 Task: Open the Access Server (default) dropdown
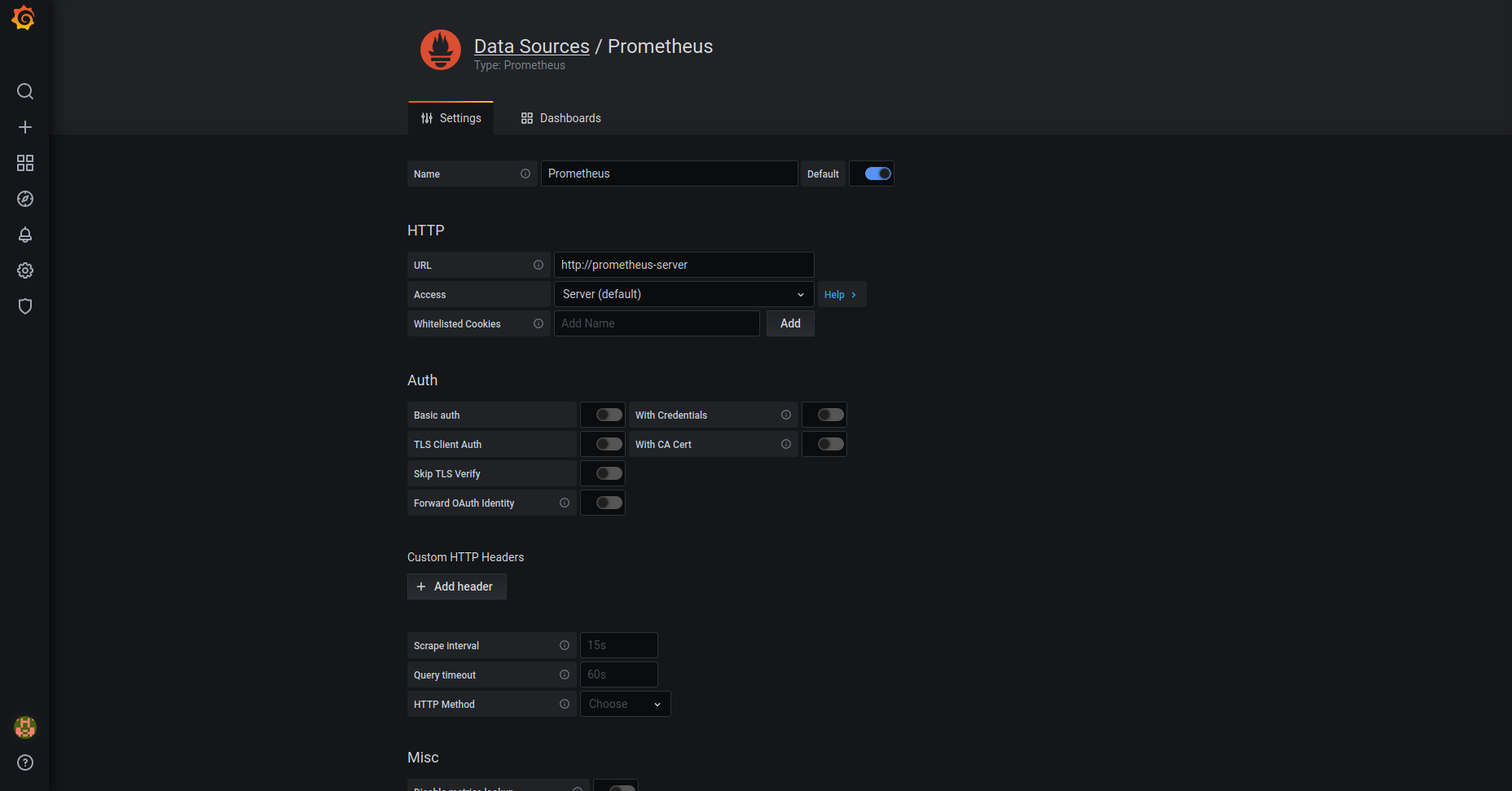(x=684, y=294)
